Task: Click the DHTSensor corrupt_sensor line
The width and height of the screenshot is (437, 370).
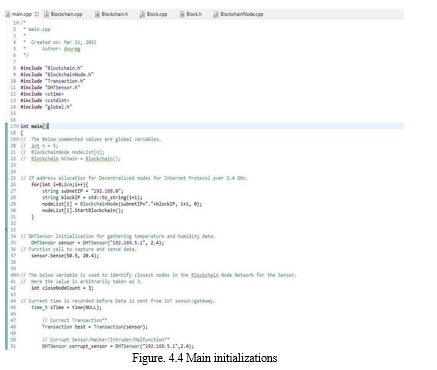Action: pyautogui.click(x=118, y=346)
